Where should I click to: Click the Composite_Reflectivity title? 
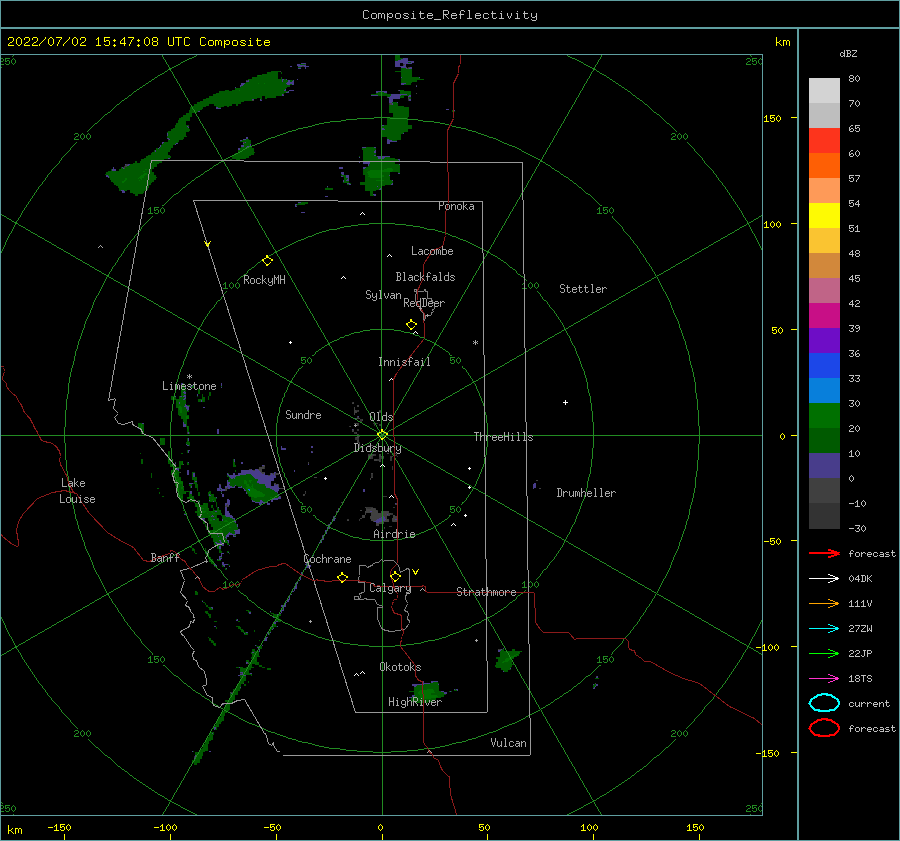click(449, 15)
